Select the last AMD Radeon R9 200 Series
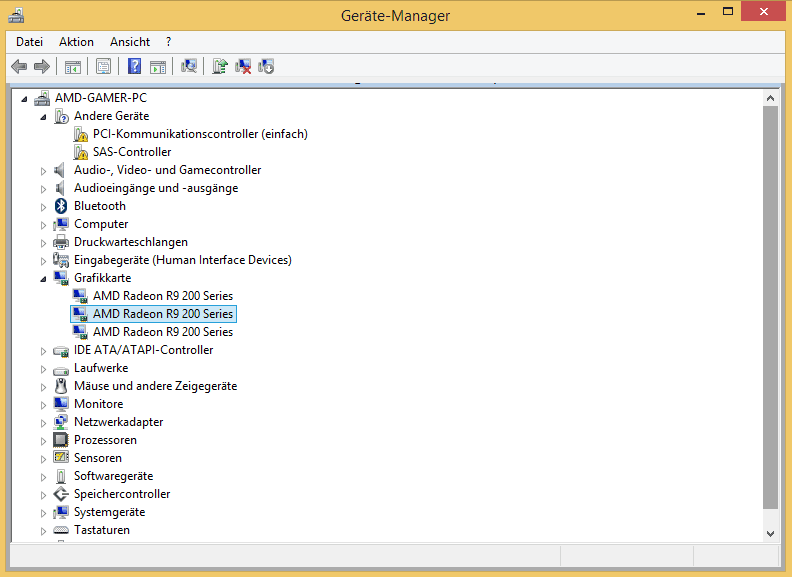Screen dimensions: 792x577 pos(163,332)
